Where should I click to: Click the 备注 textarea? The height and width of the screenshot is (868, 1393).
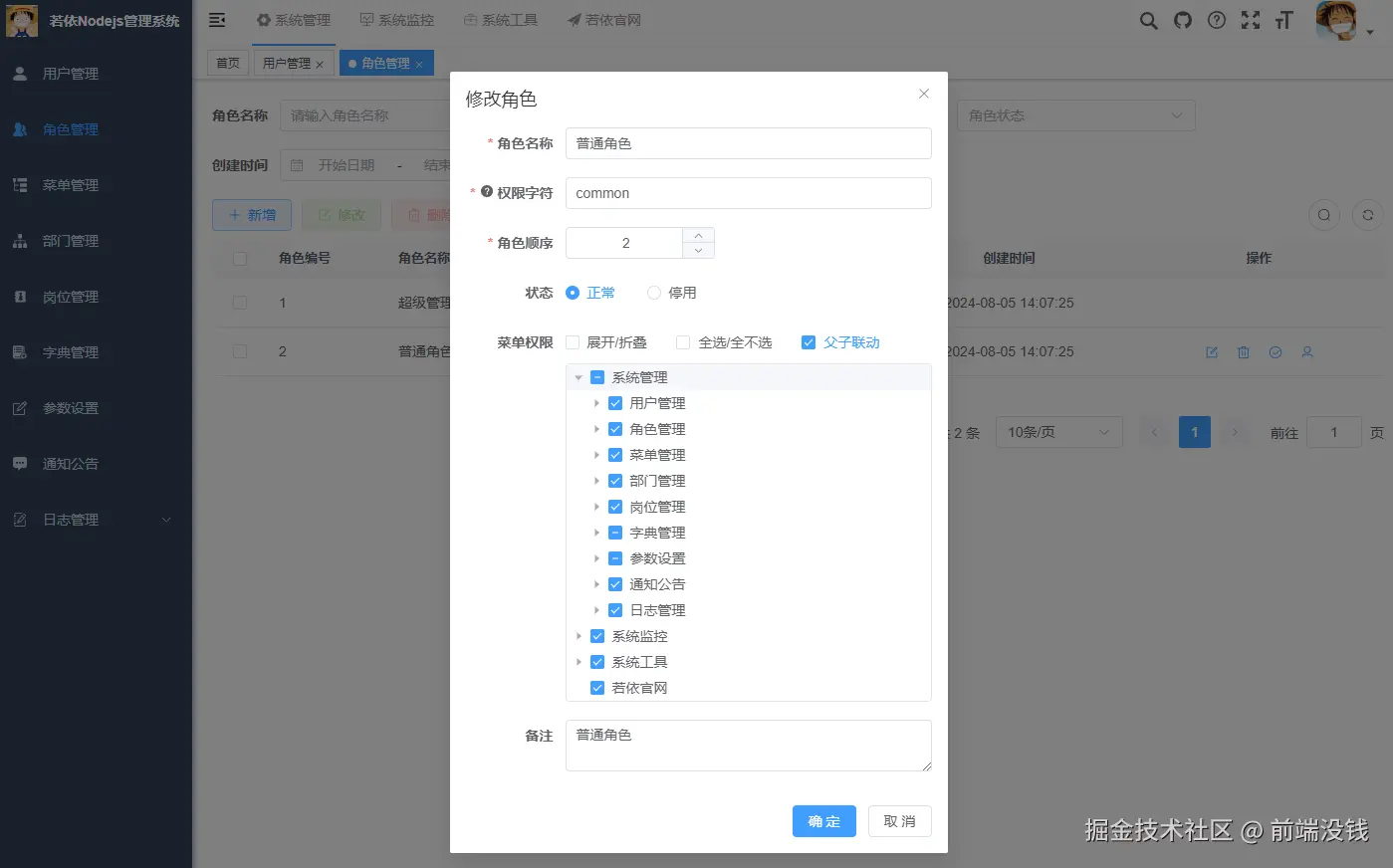(x=749, y=746)
